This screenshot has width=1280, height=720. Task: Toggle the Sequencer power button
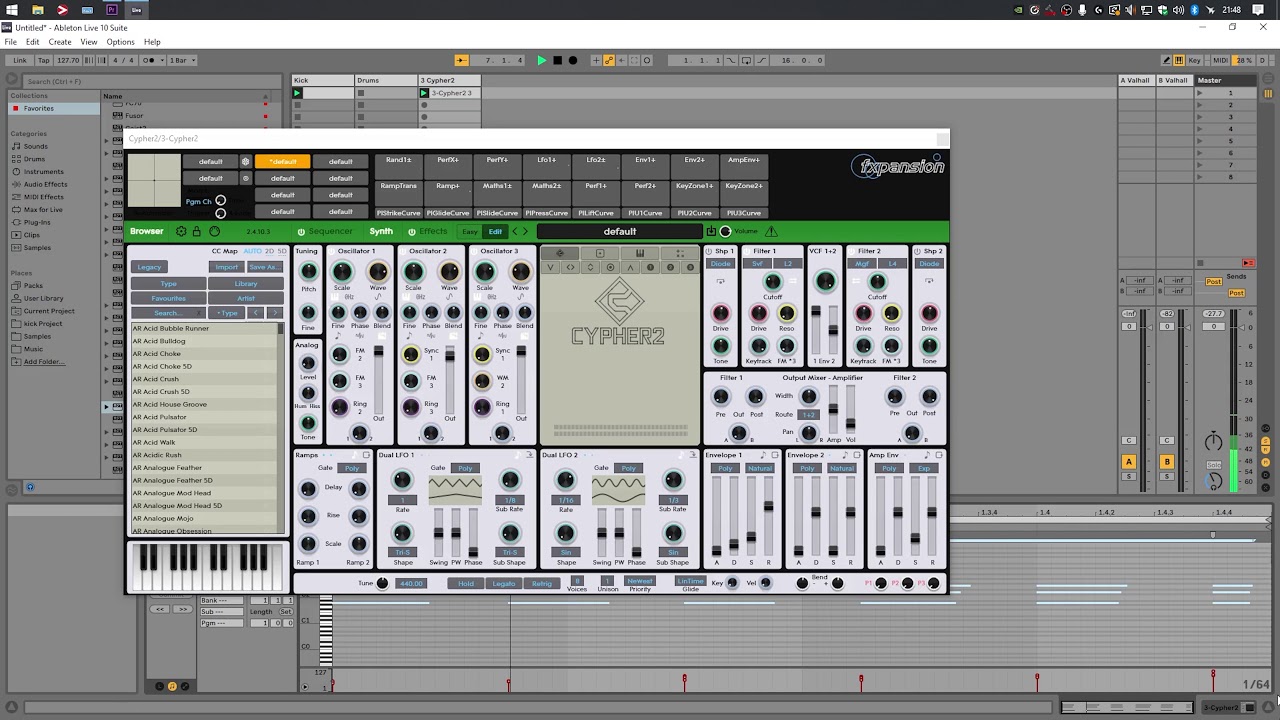pos(301,231)
